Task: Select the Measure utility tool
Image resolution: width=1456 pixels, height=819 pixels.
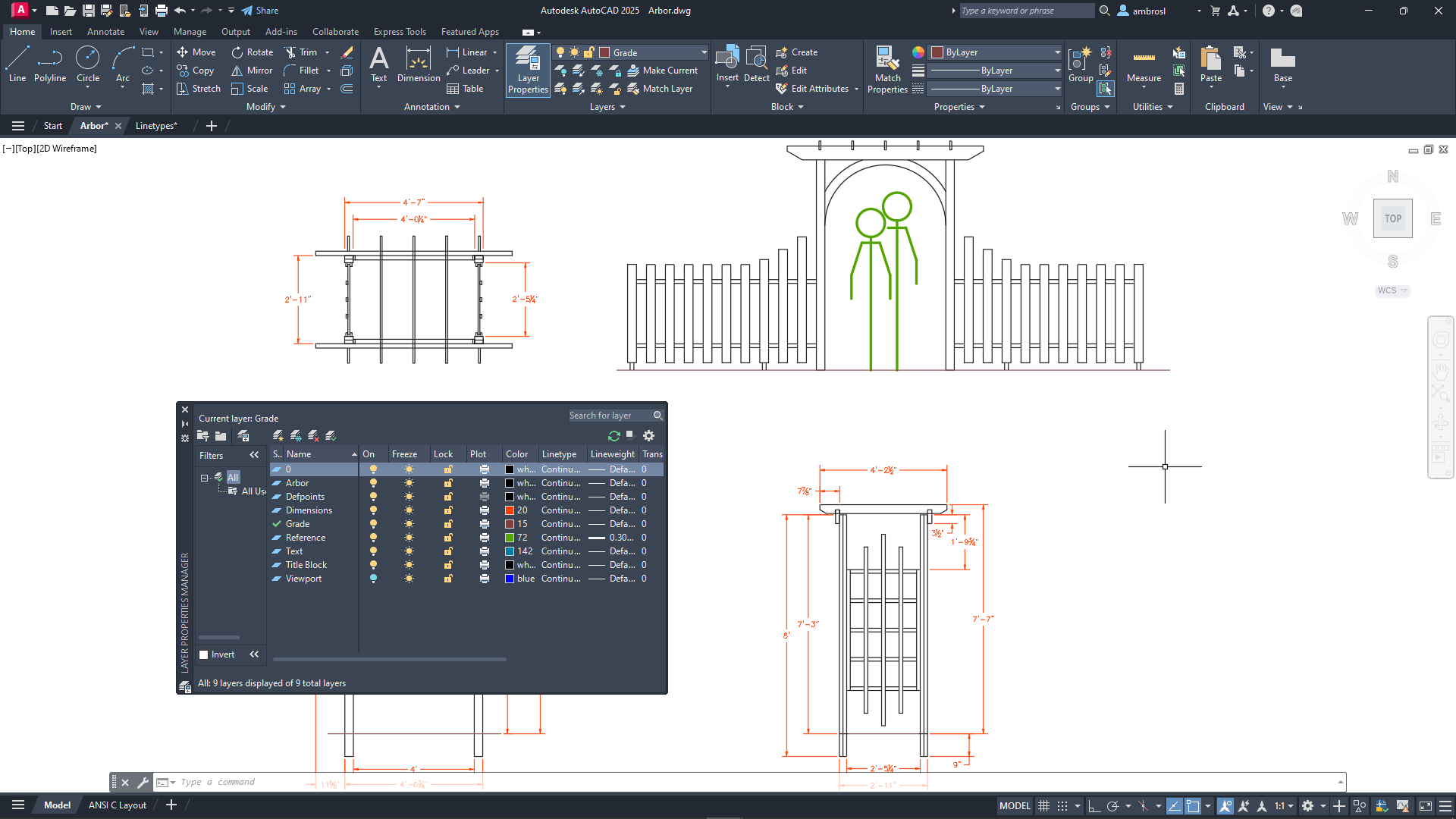Action: [1144, 65]
